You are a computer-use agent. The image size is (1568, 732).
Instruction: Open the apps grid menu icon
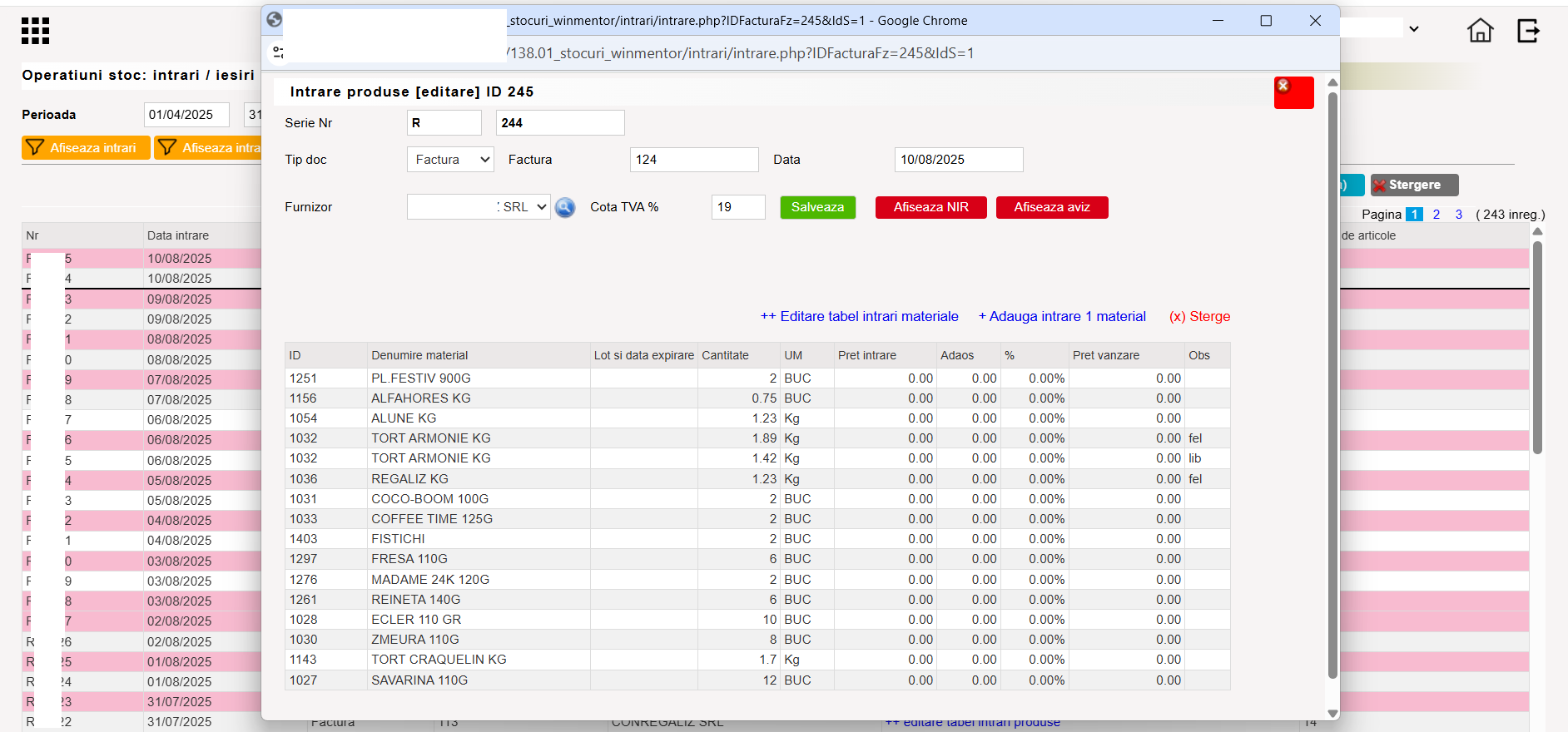pos(35,31)
